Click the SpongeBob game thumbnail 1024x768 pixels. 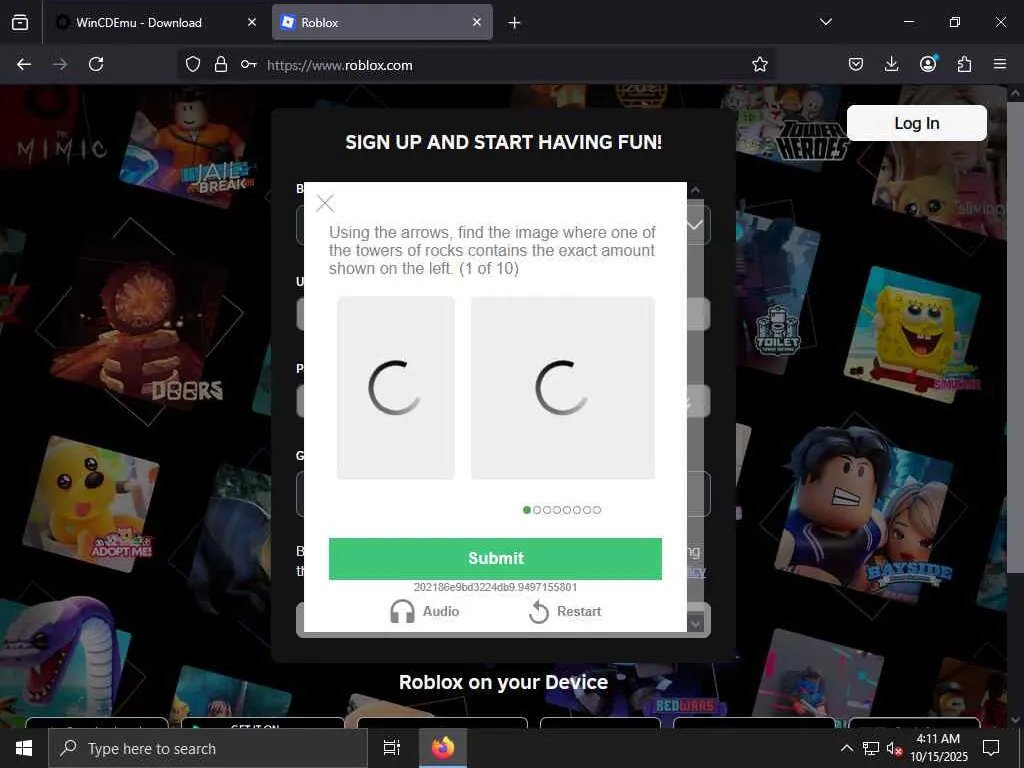[x=913, y=333]
